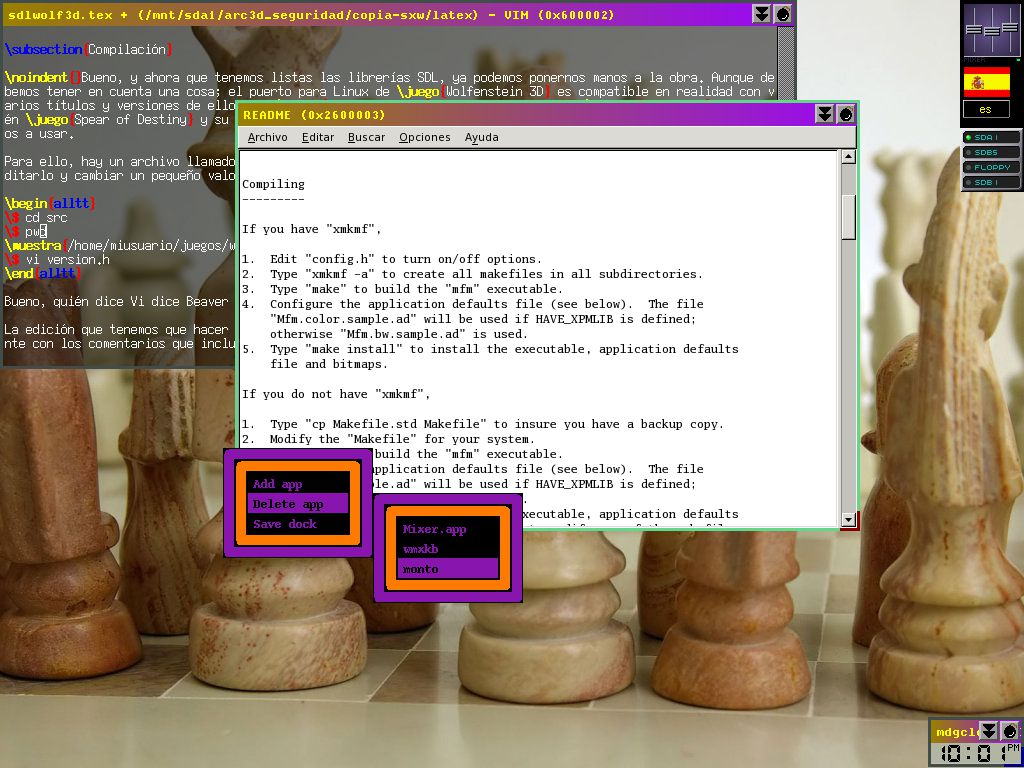Image resolution: width=1024 pixels, height=768 pixels.
Task: Open the Buscar menu in README window
Action: pyautogui.click(x=366, y=137)
